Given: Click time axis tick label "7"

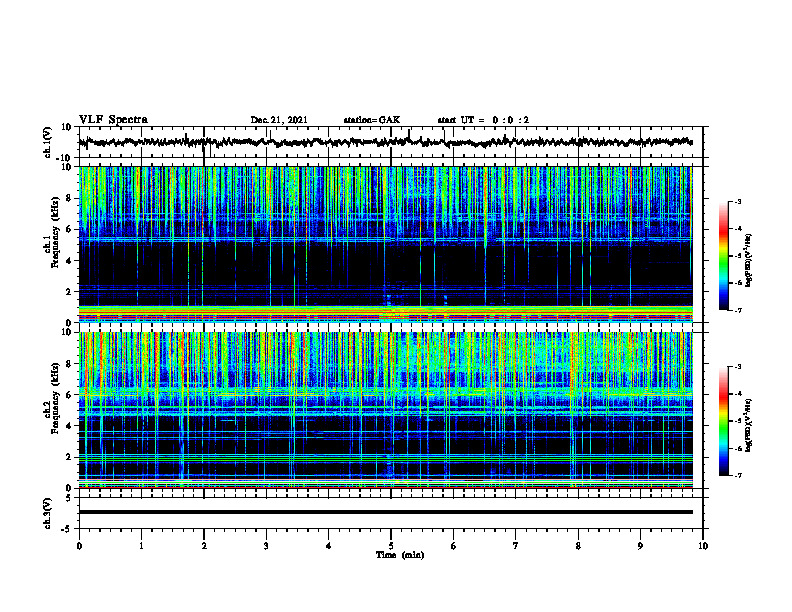Looking at the screenshot, I should (516, 546).
